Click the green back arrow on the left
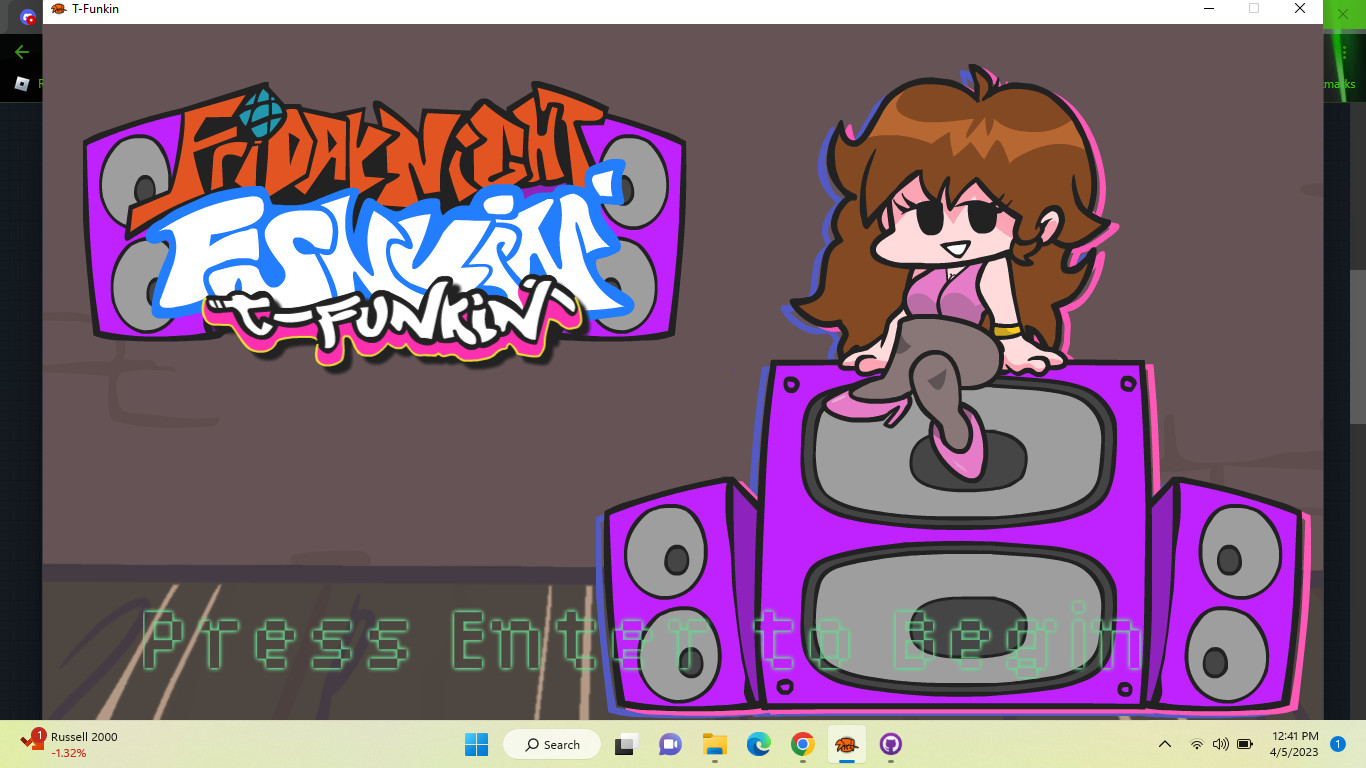The width and height of the screenshot is (1366, 768). coord(20,51)
